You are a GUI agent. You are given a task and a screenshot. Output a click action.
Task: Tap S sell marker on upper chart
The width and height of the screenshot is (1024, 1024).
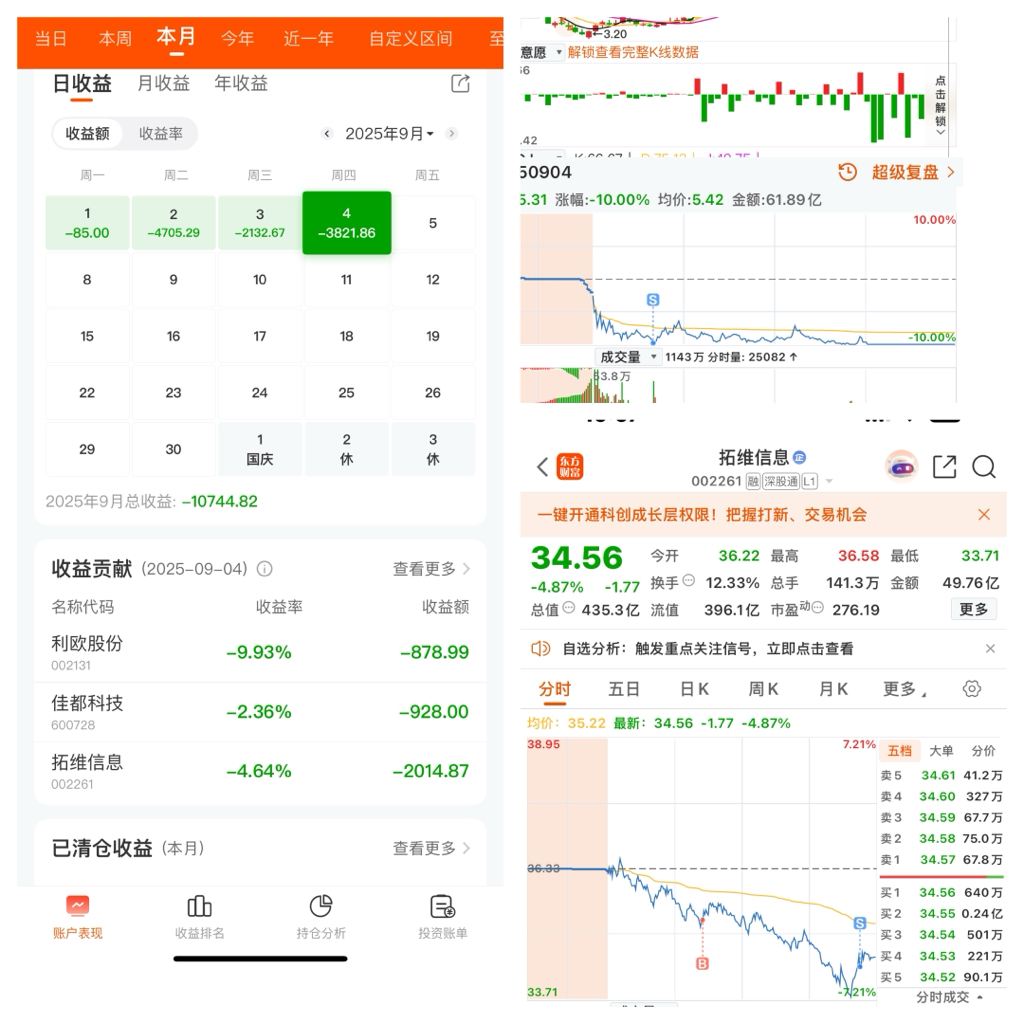[653, 300]
